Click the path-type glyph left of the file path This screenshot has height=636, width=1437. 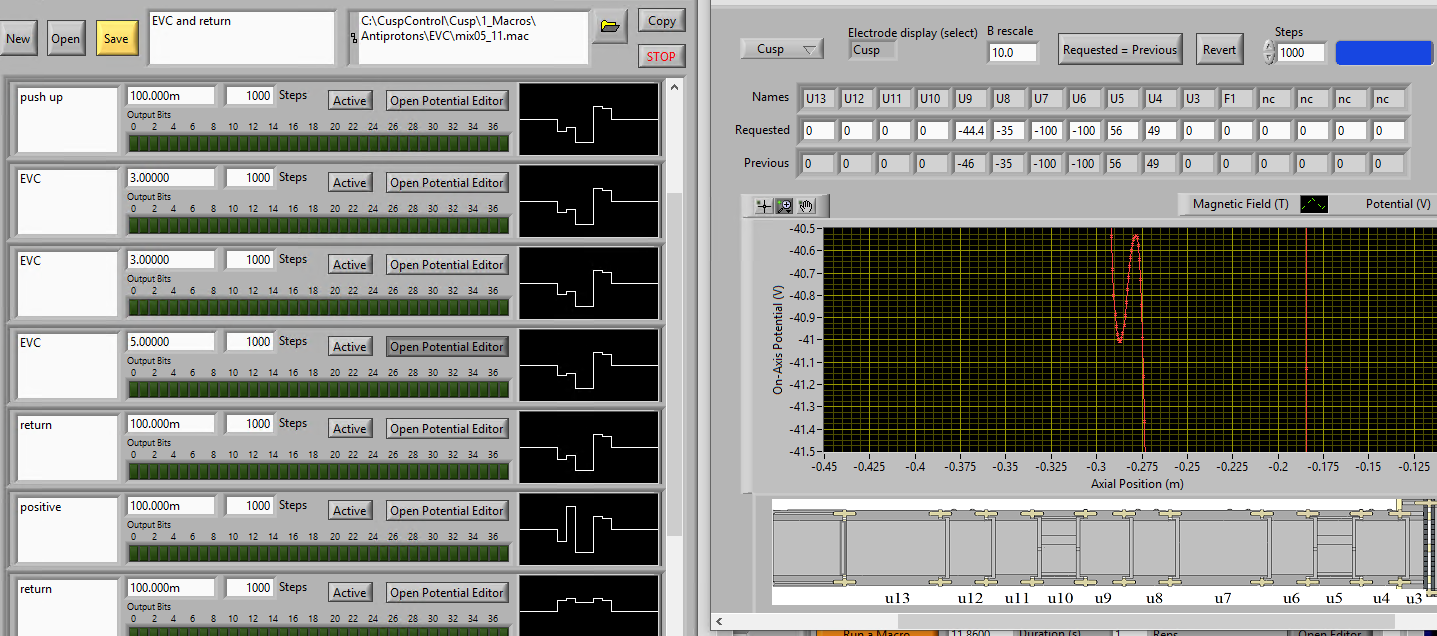pos(353,38)
